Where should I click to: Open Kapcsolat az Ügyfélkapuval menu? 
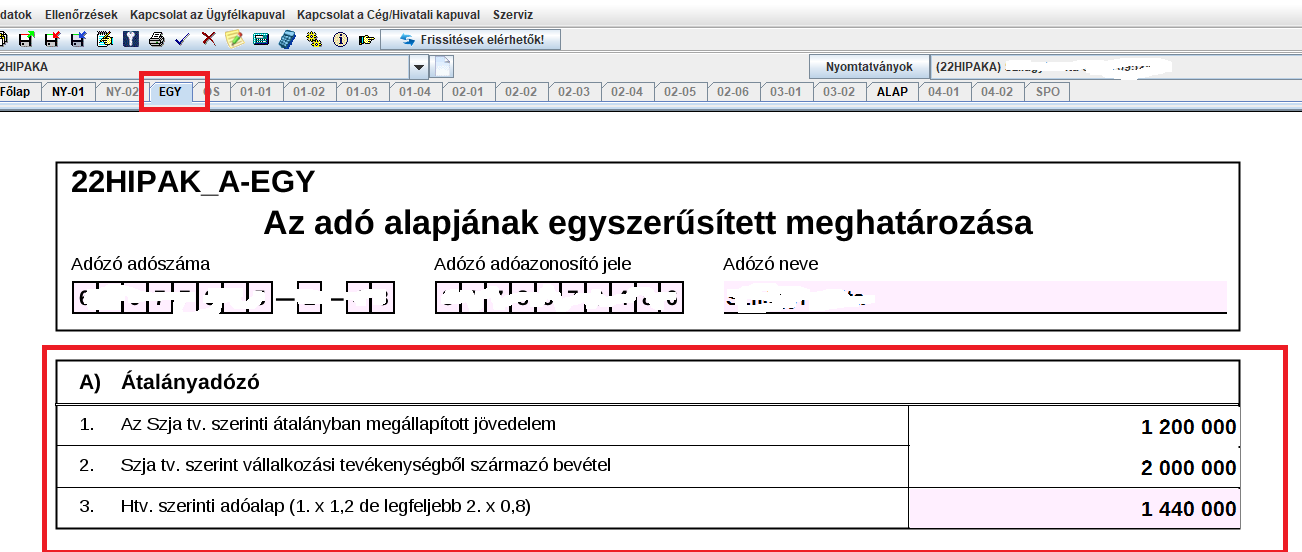pos(207,15)
